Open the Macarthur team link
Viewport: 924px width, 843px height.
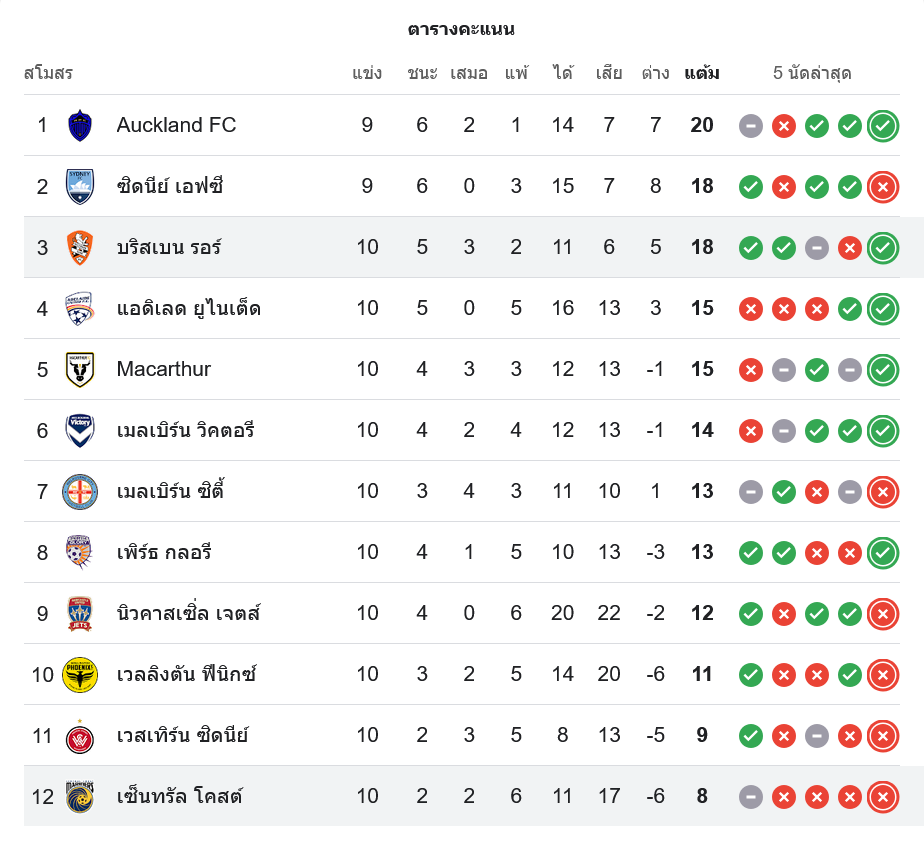[164, 369]
